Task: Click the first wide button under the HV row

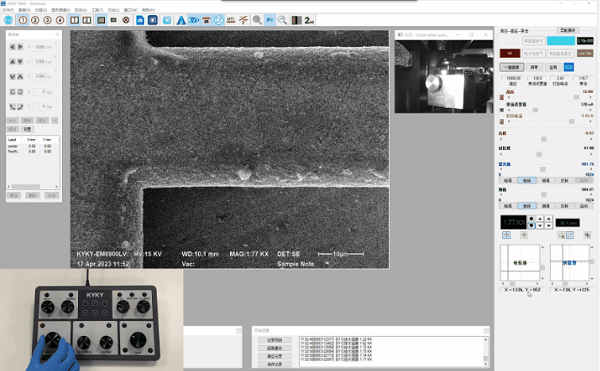Action: pos(512,67)
